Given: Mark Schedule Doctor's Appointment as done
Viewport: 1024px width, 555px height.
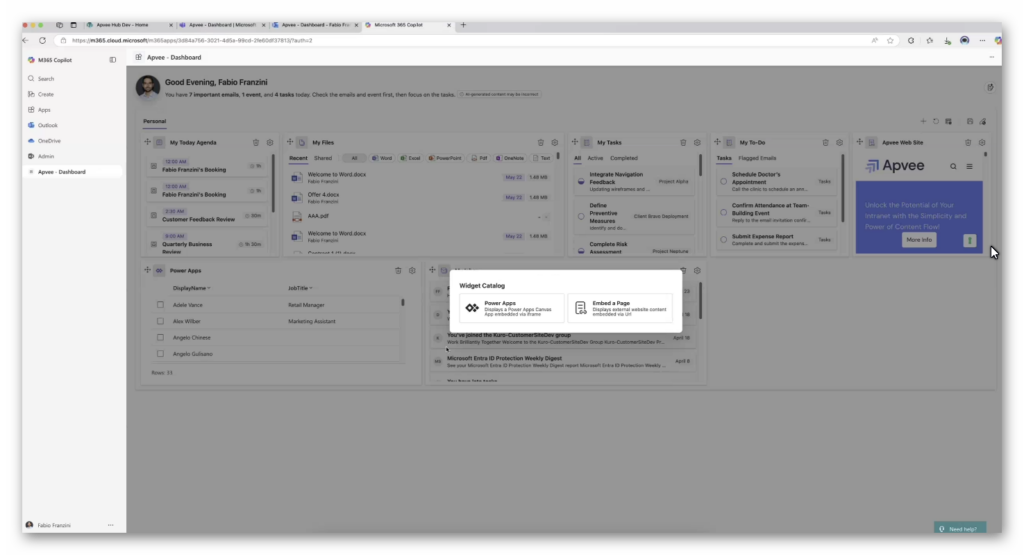Looking at the screenshot, I should (724, 182).
